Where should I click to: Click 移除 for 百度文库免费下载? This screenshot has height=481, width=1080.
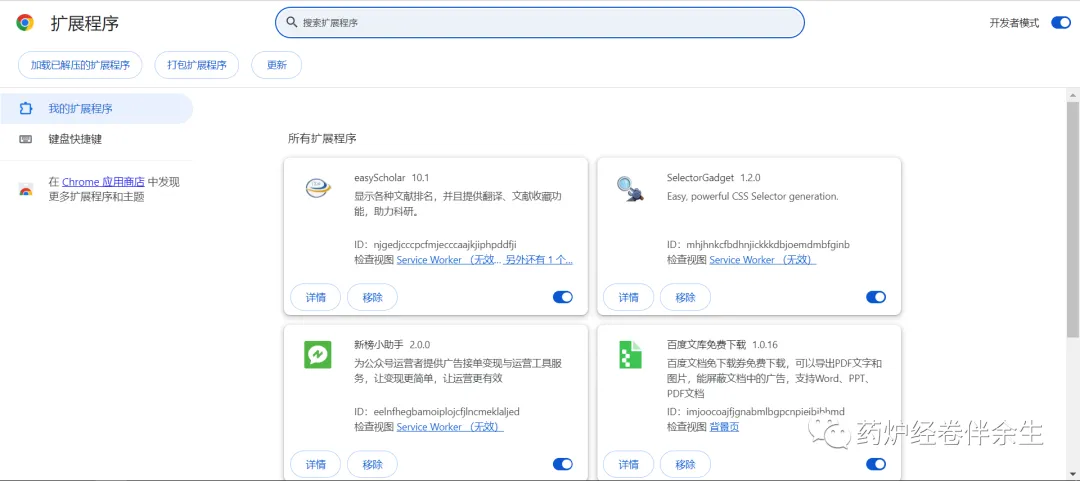685,464
